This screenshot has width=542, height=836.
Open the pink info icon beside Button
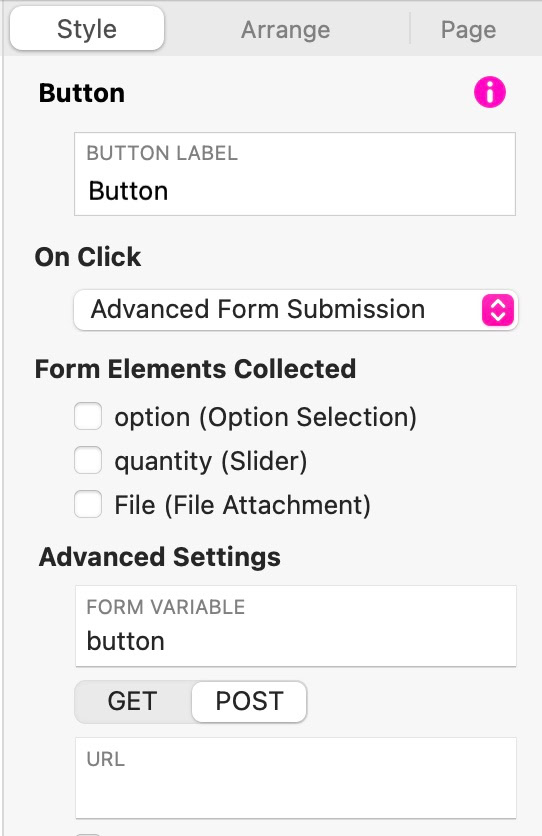[x=489, y=92]
